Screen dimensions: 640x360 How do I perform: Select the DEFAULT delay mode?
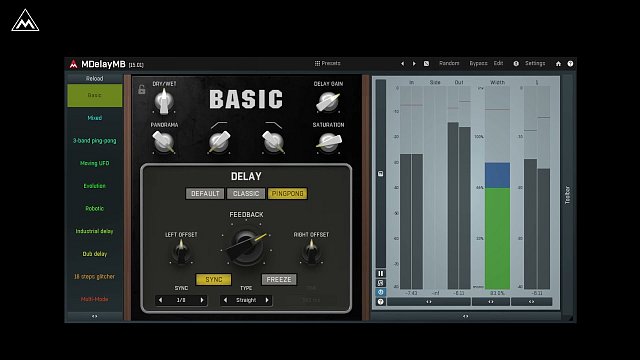pos(205,193)
